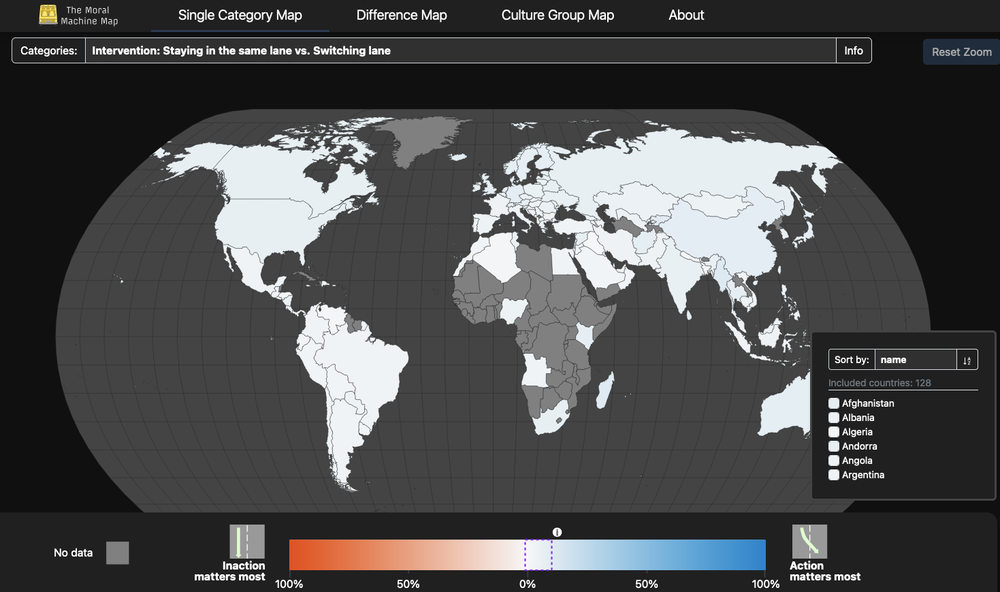1000x592 pixels.
Task: Click the 'Action matters most' label
Action: coord(825,571)
